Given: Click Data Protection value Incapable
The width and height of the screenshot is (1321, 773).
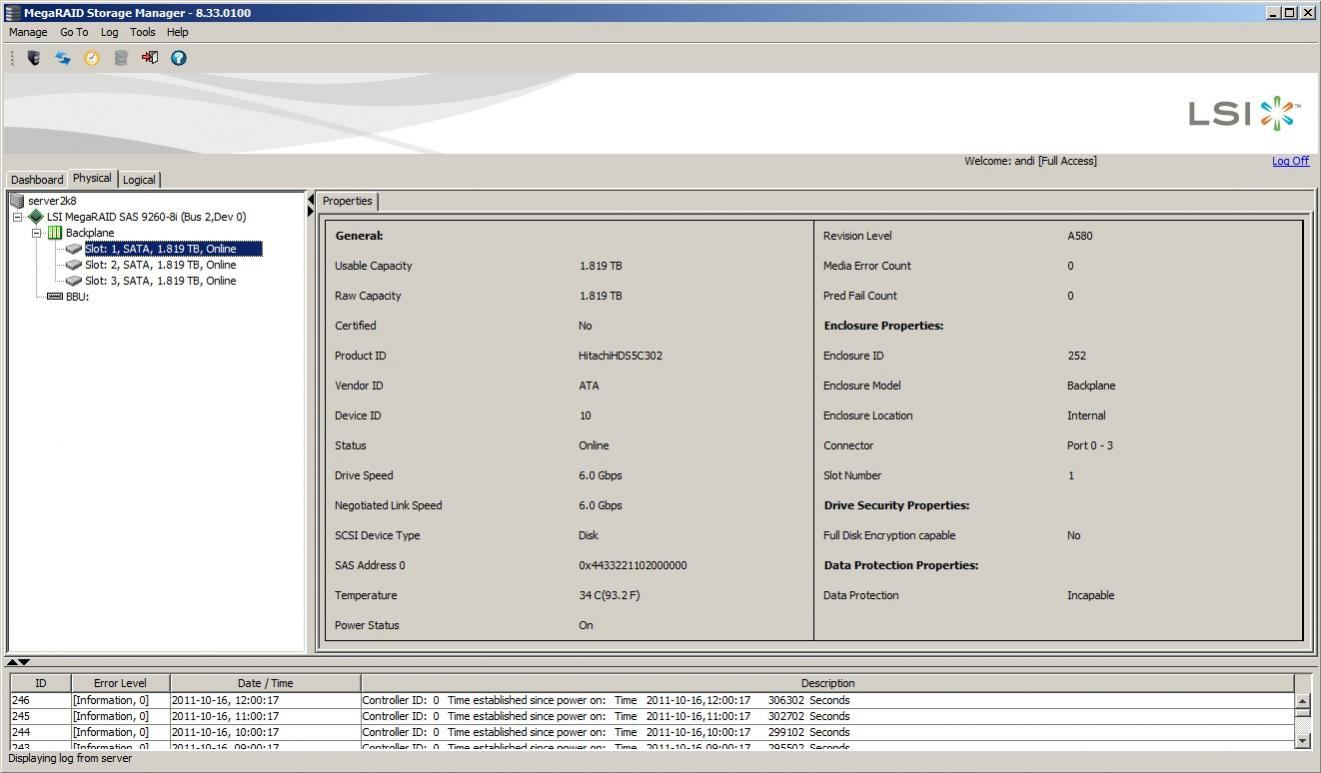Looking at the screenshot, I should coord(1091,596).
